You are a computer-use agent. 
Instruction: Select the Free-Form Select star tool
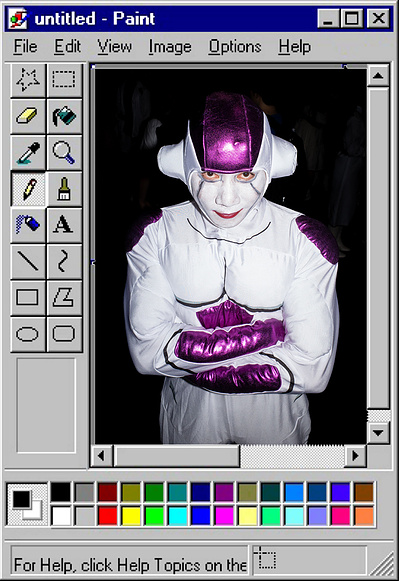tap(28, 80)
